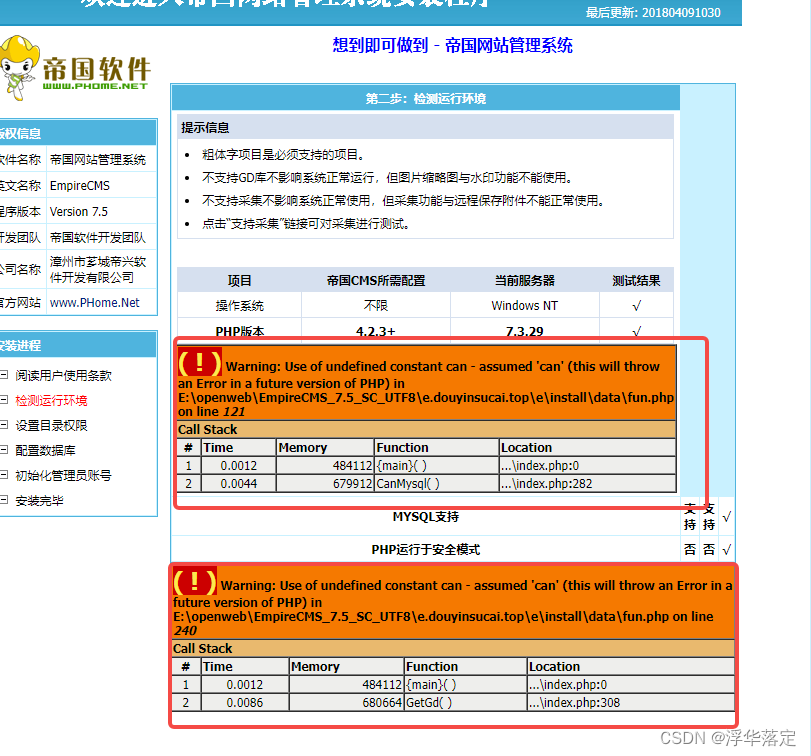This screenshot has width=811, height=756.
Task: Click the 项目 column header
Action: click(x=239, y=280)
